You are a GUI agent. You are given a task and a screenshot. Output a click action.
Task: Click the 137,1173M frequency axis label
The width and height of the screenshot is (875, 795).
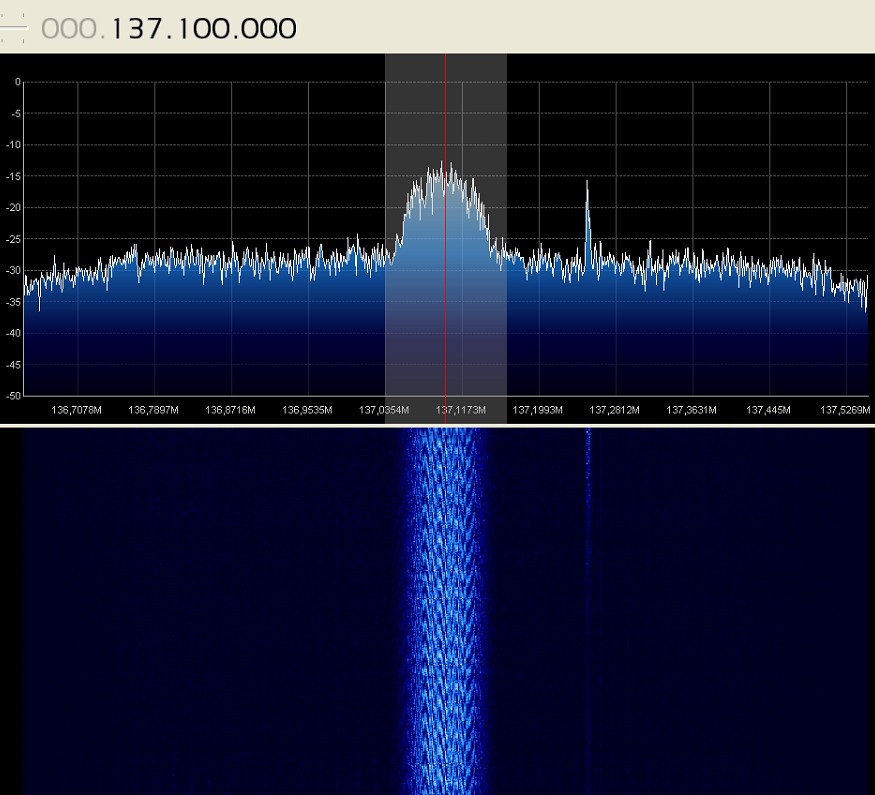[x=461, y=410]
